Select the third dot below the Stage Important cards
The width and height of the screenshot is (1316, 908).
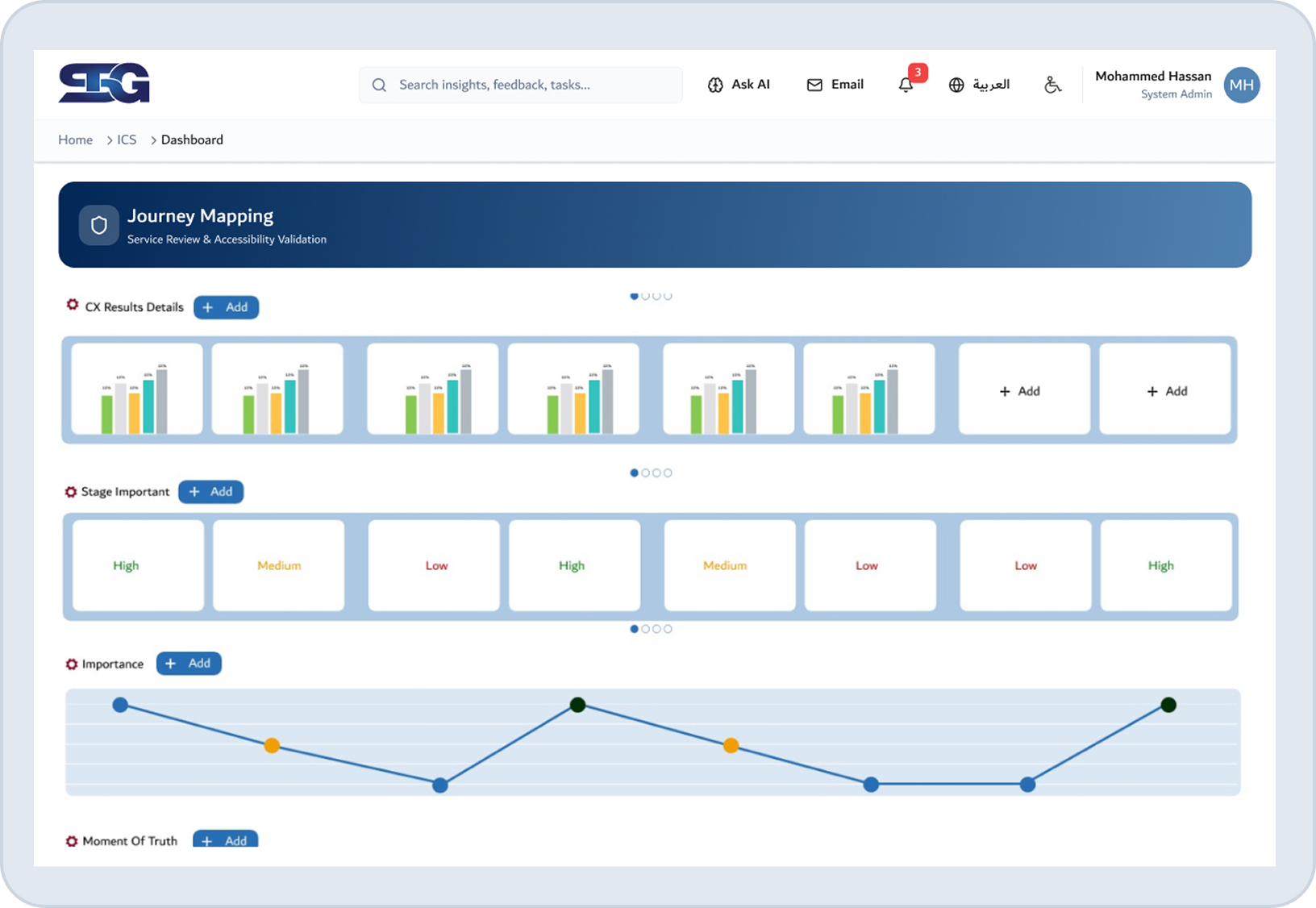click(656, 629)
